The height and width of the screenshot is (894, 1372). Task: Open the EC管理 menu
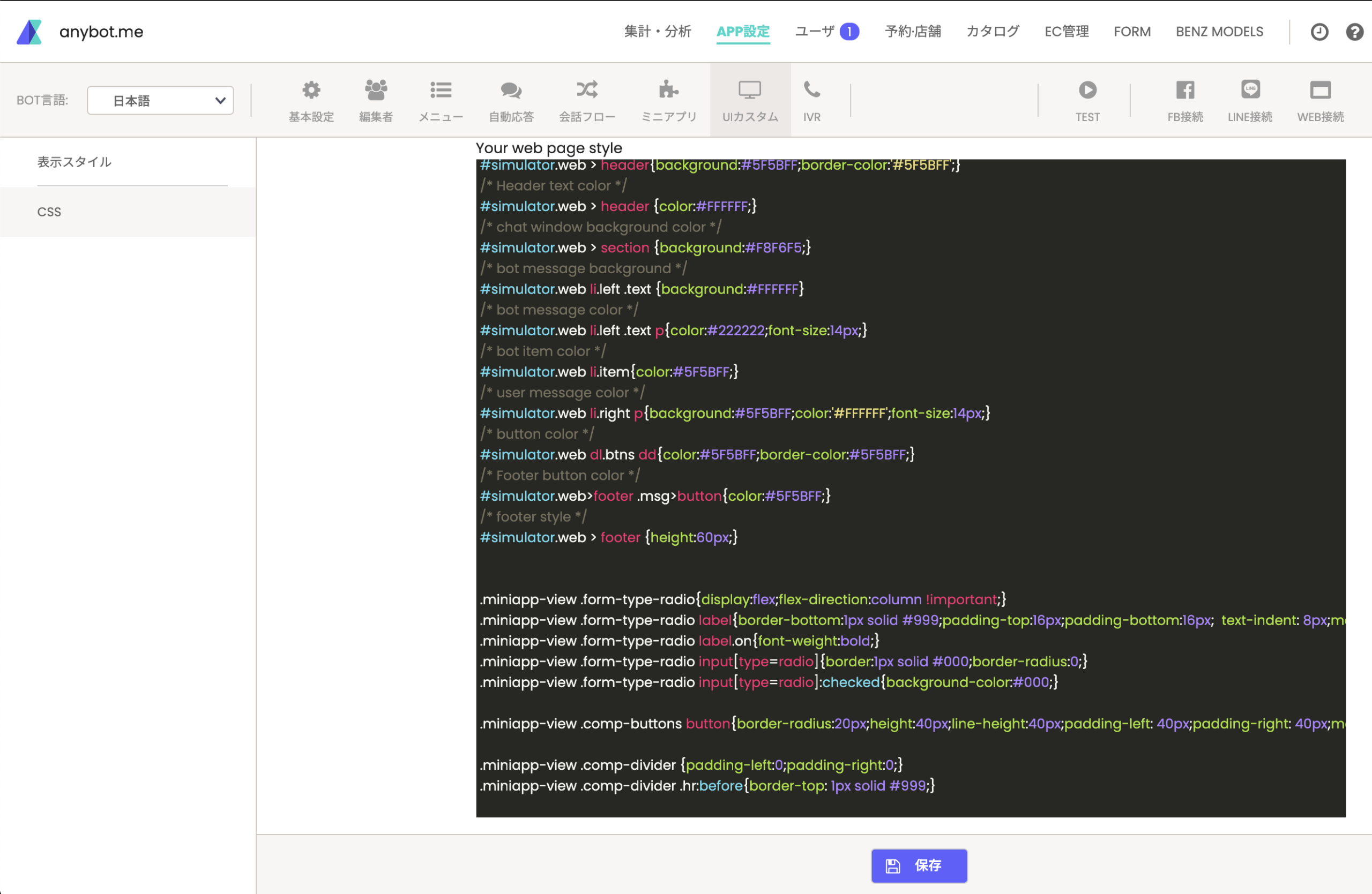[x=1067, y=32]
